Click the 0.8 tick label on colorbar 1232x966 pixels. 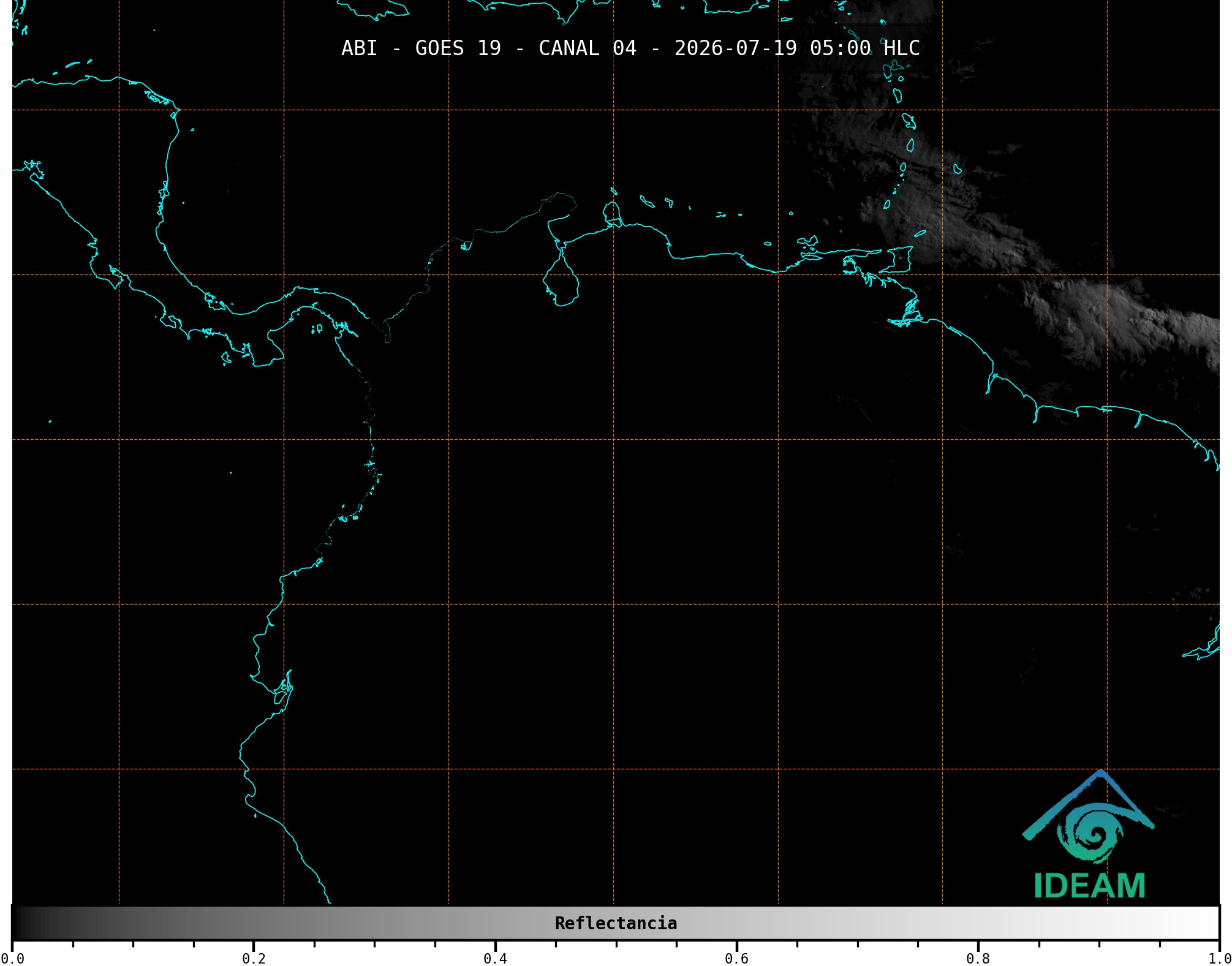click(x=978, y=959)
